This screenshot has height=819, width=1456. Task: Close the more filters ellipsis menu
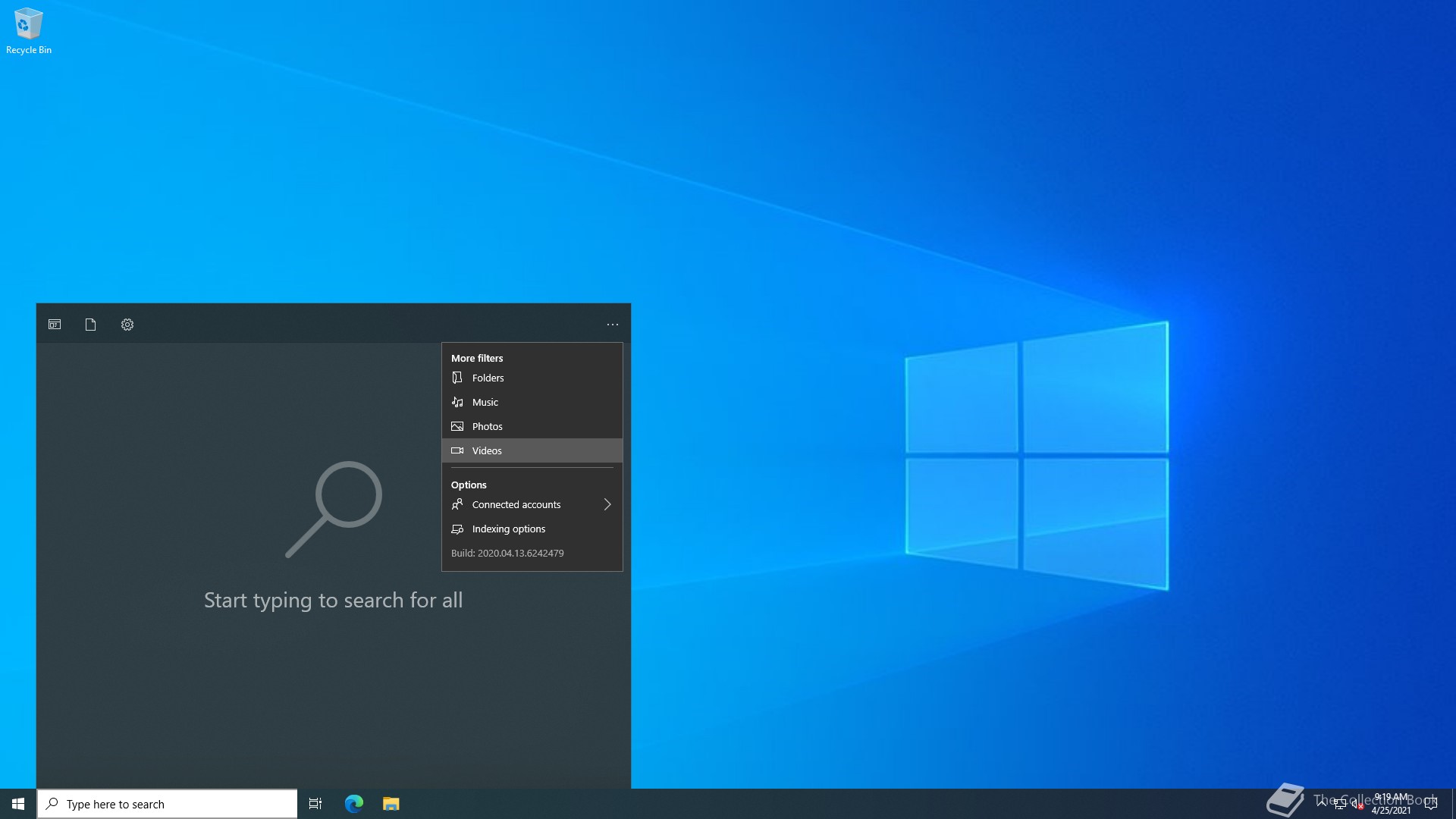pos(613,325)
